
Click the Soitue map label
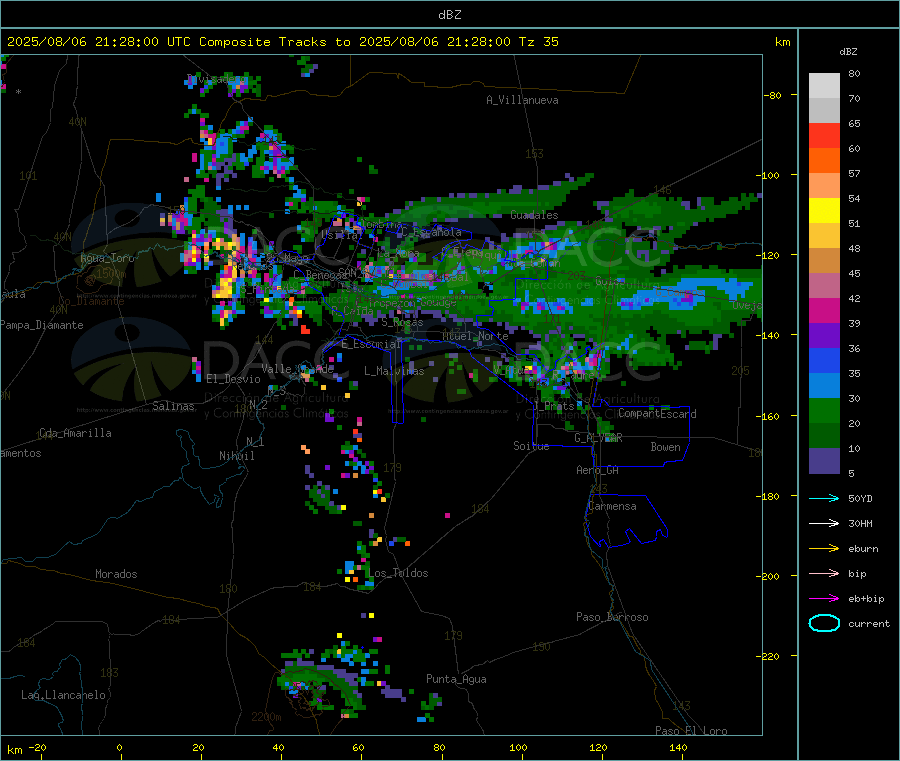(x=531, y=446)
